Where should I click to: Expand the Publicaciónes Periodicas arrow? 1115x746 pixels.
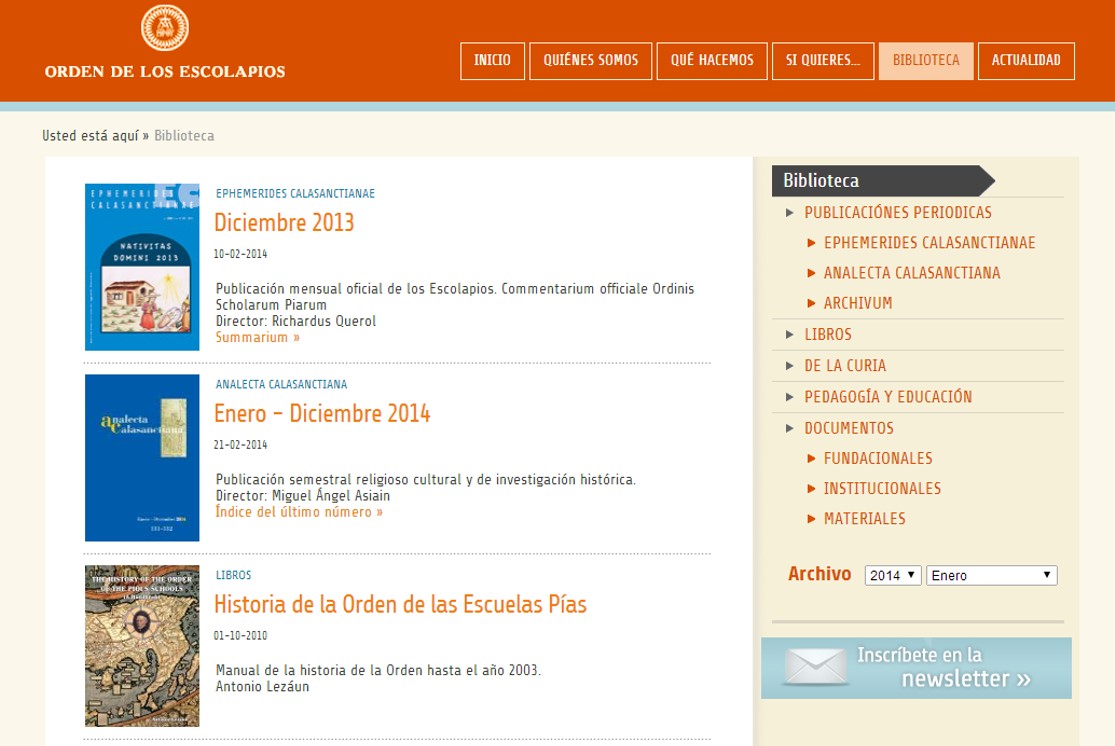(x=790, y=213)
